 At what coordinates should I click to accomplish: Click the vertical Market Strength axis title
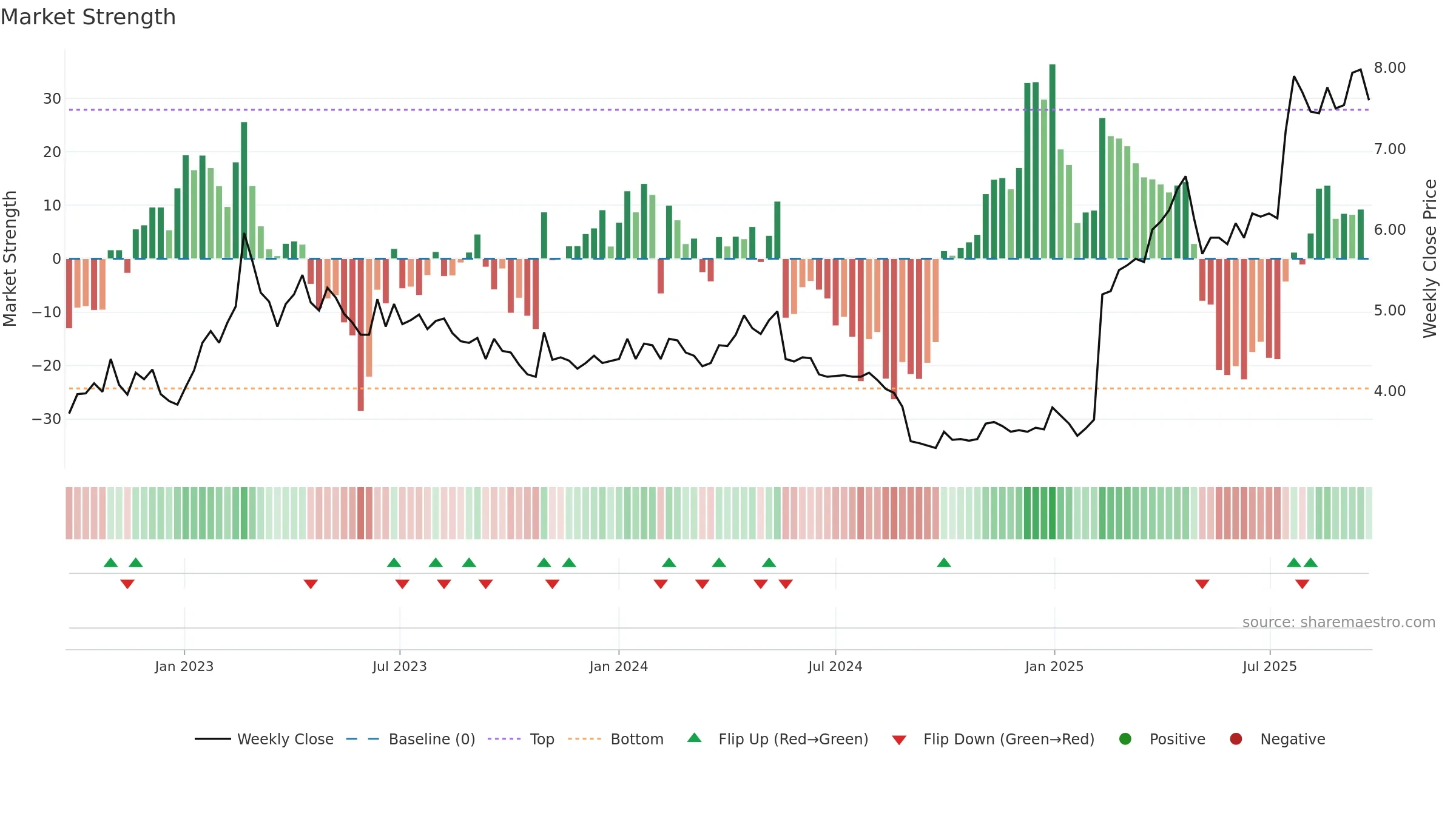(x=10, y=258)
